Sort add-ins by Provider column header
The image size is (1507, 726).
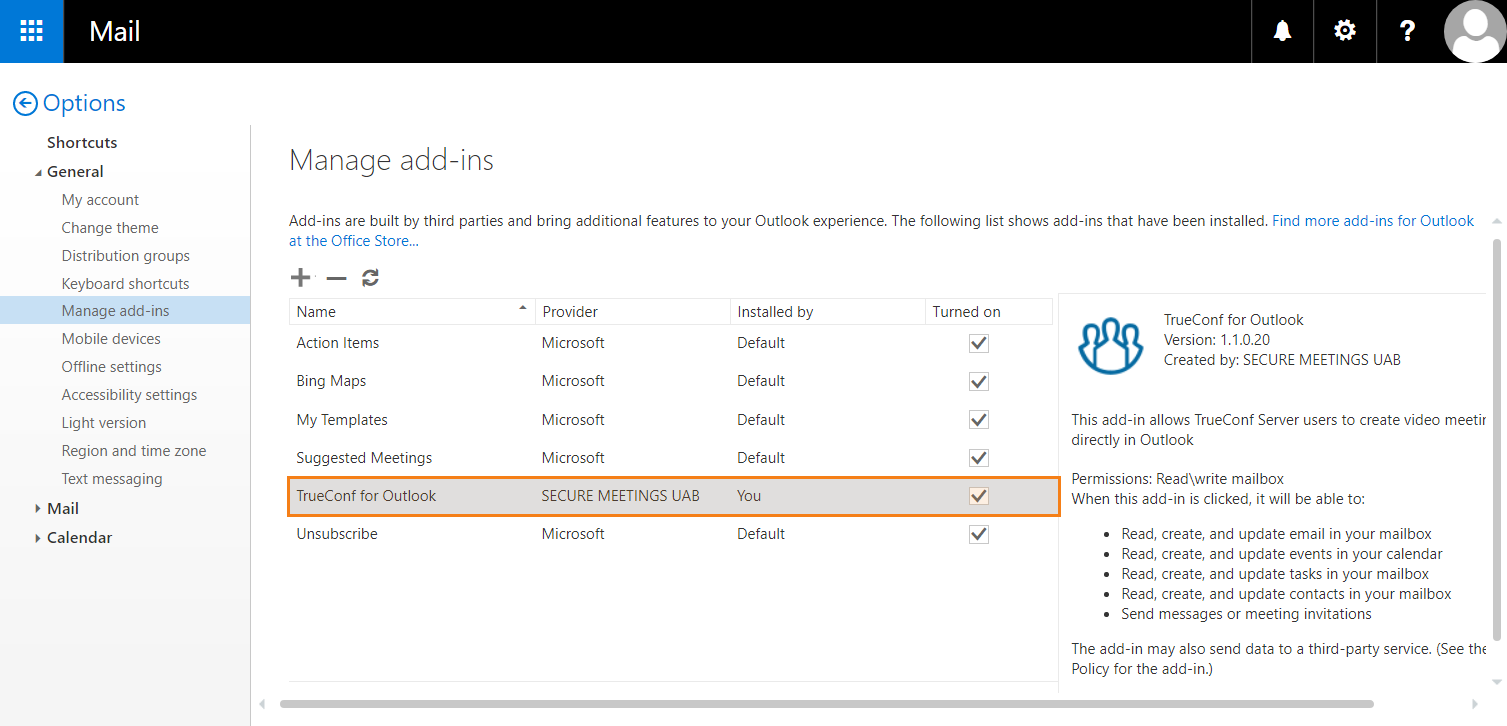coord(570,312)
